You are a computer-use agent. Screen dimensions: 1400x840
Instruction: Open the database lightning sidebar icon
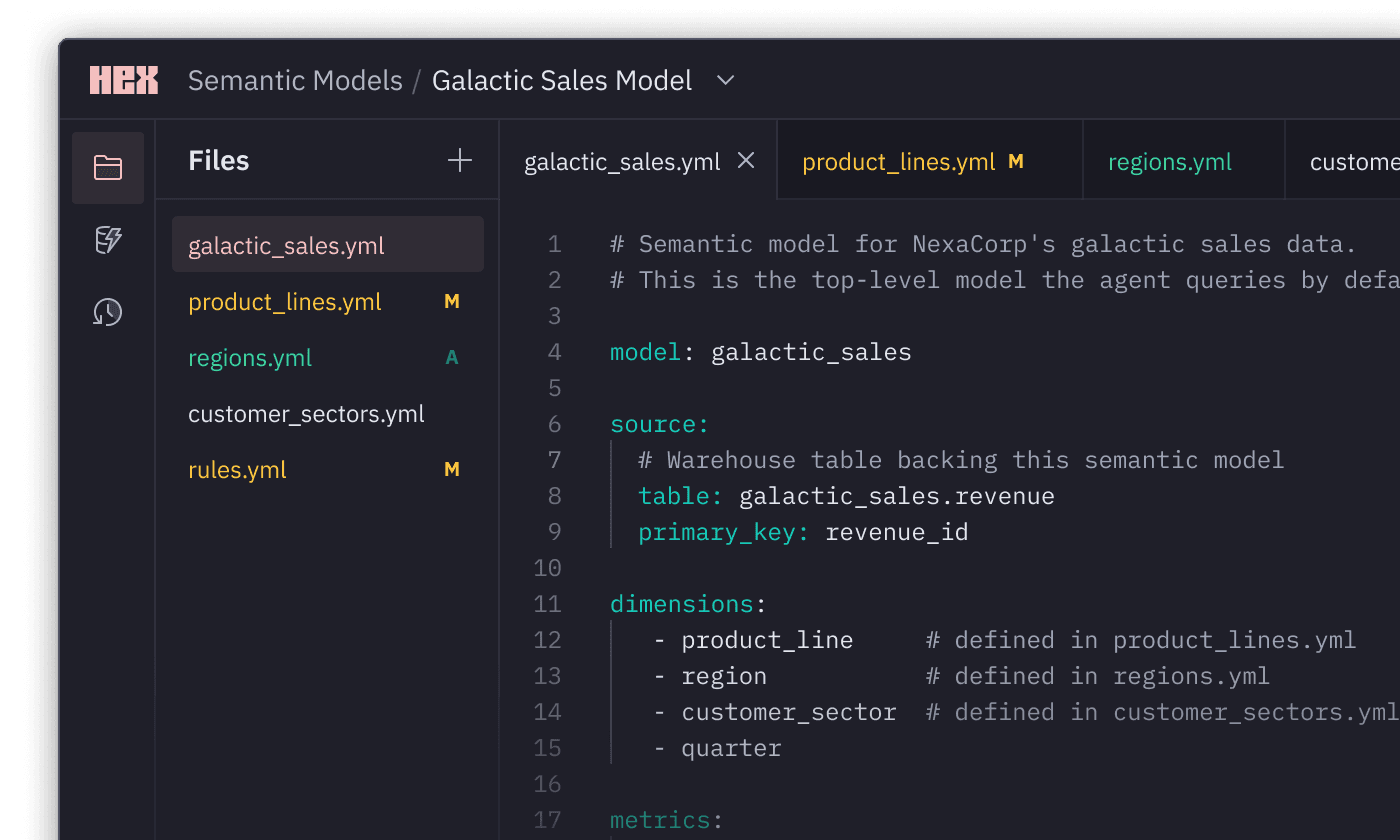(x=108, y=240)
